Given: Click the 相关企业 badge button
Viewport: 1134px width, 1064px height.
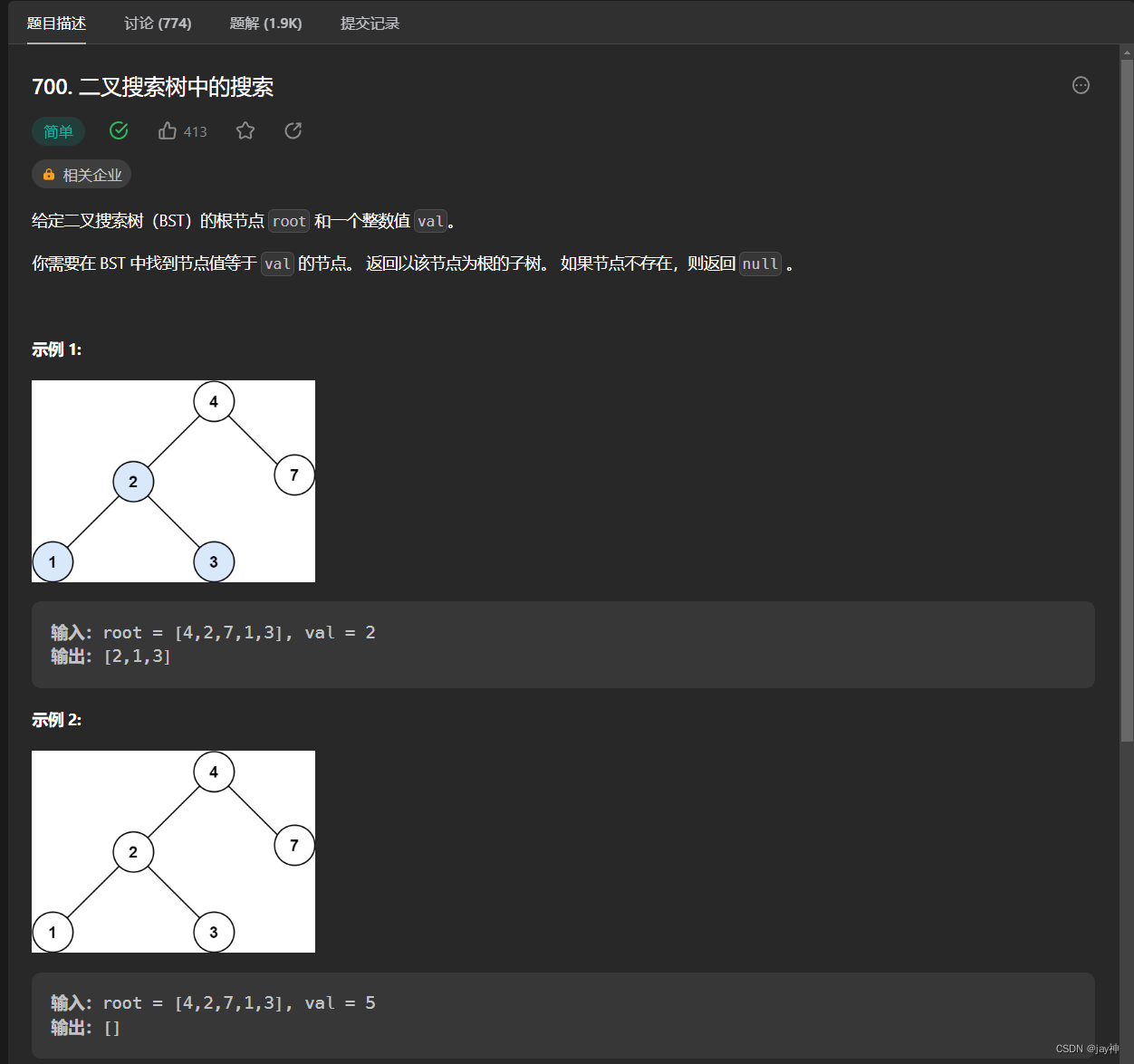Looking at the screenshot, I should tap(82, 174).
